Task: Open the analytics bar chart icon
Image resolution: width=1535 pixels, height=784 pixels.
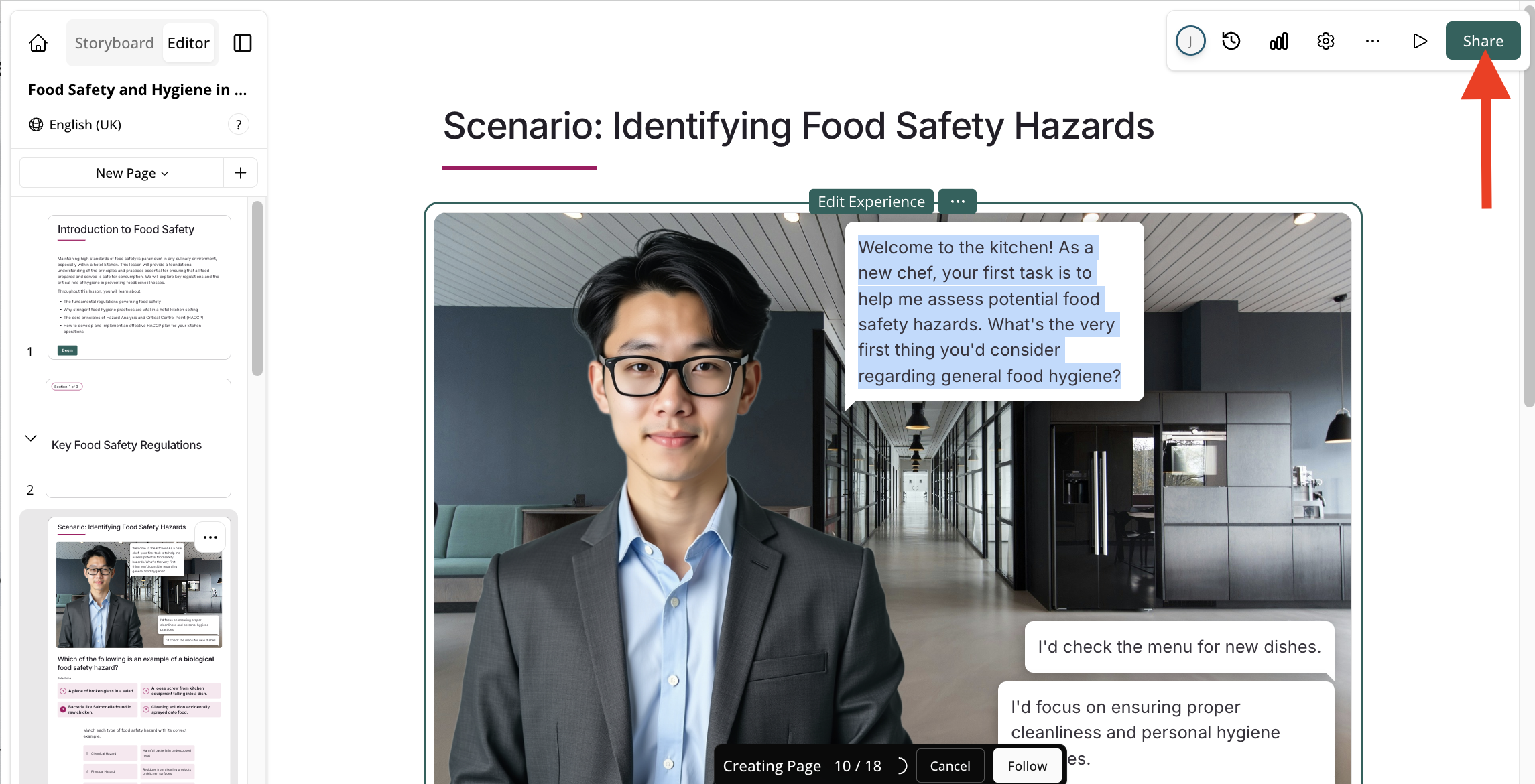Action: (x=1278, y=41)
